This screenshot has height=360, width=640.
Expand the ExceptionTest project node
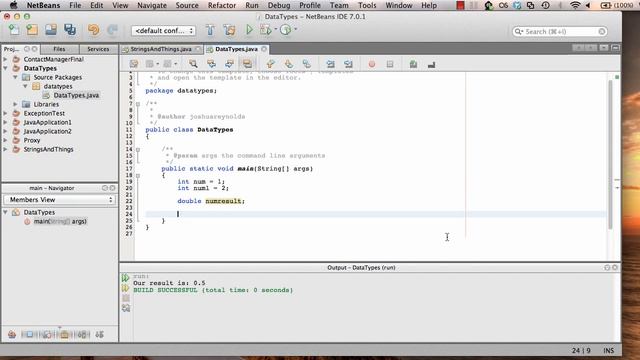pyautogui.click(x=5, y=113)
